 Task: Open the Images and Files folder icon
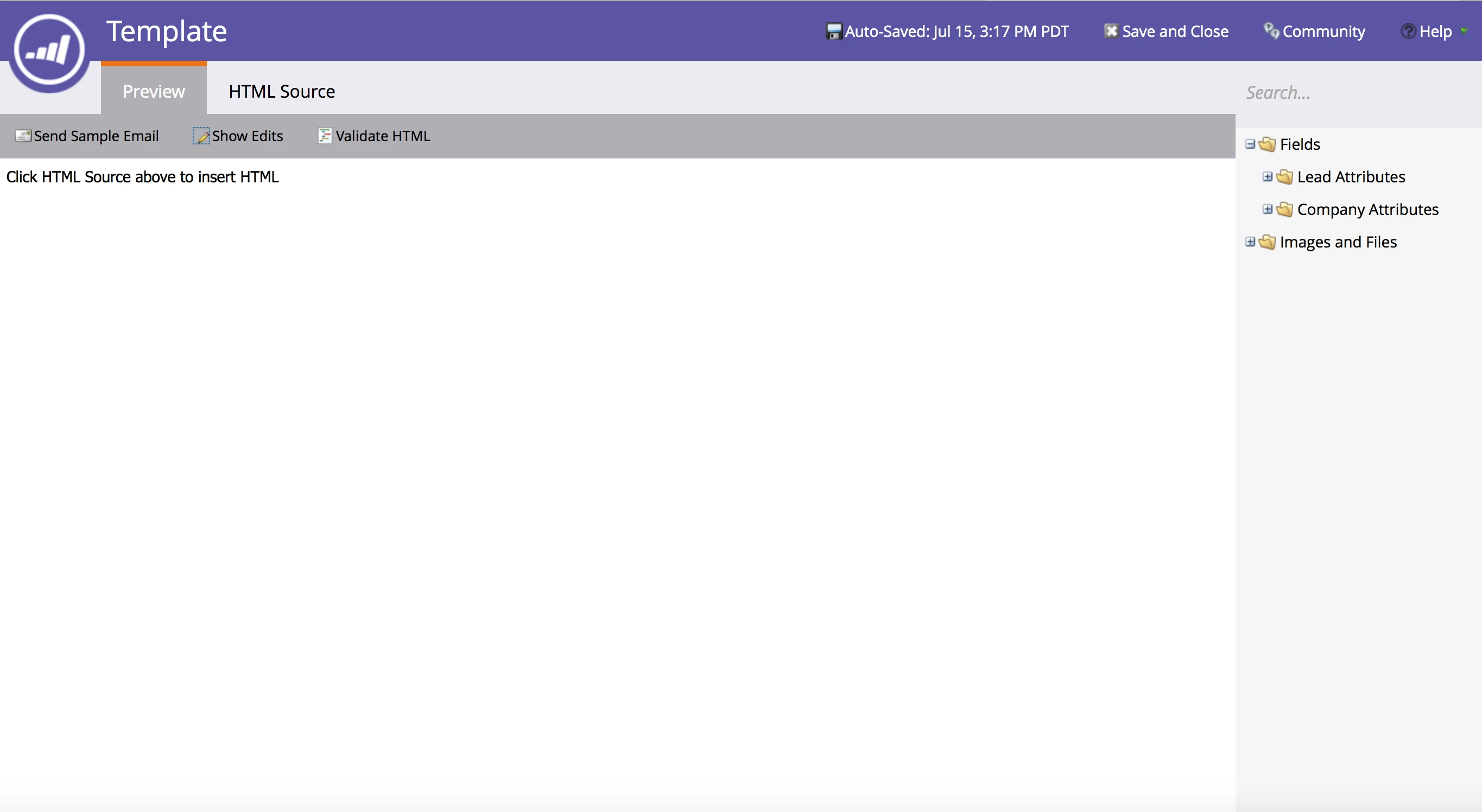coord(1268,242)
